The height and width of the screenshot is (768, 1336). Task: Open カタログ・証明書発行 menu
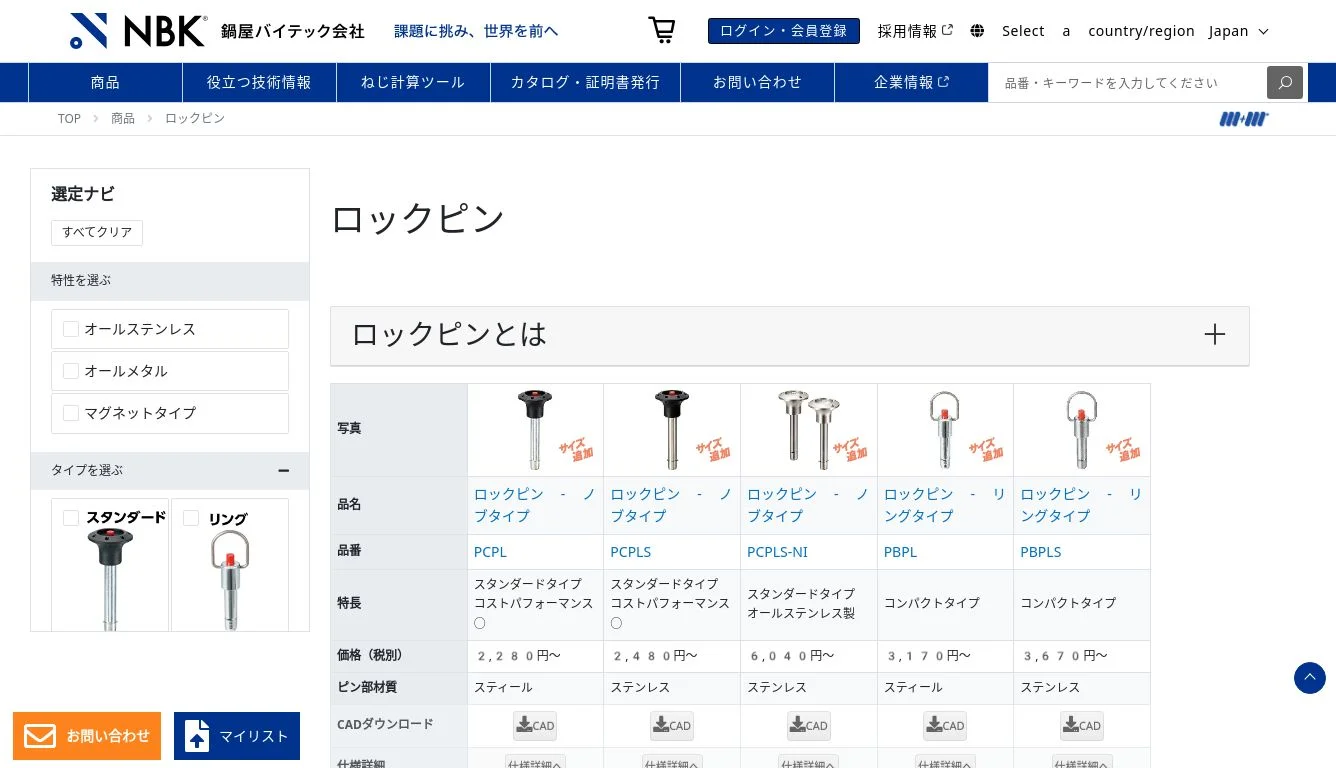pos(585,83)
